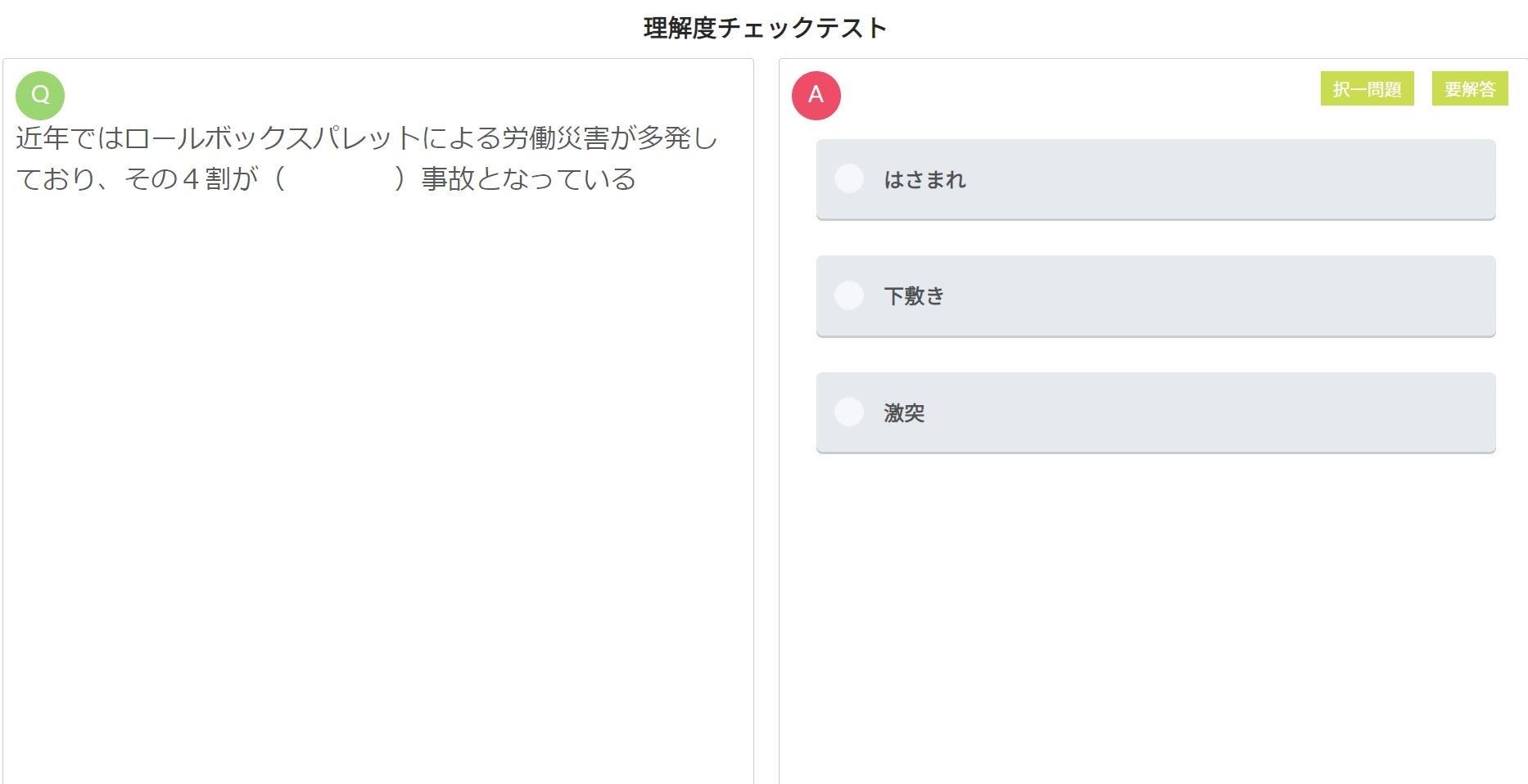Click the green Q question icon
Screen dimensions: 1528x784
pos(40,96)
